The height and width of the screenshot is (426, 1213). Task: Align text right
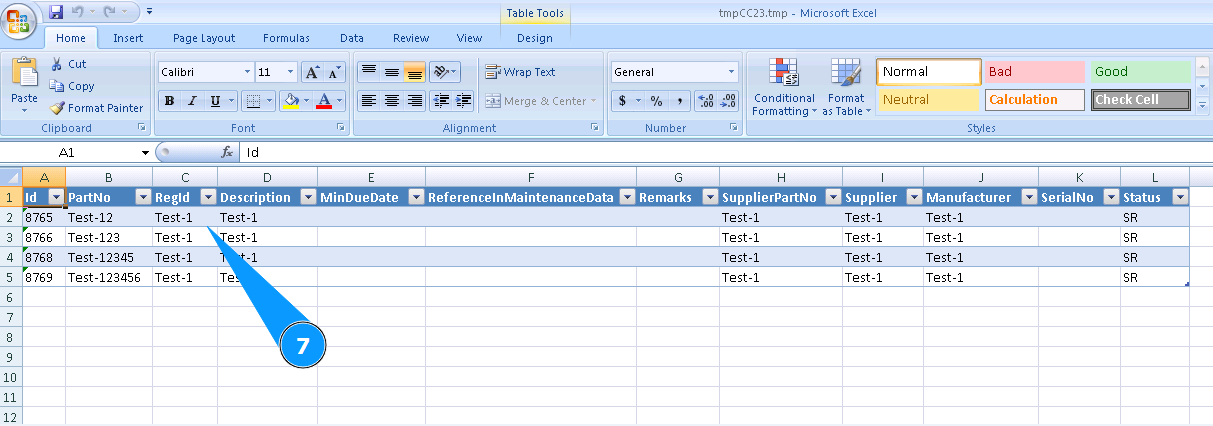coord(415,101)
